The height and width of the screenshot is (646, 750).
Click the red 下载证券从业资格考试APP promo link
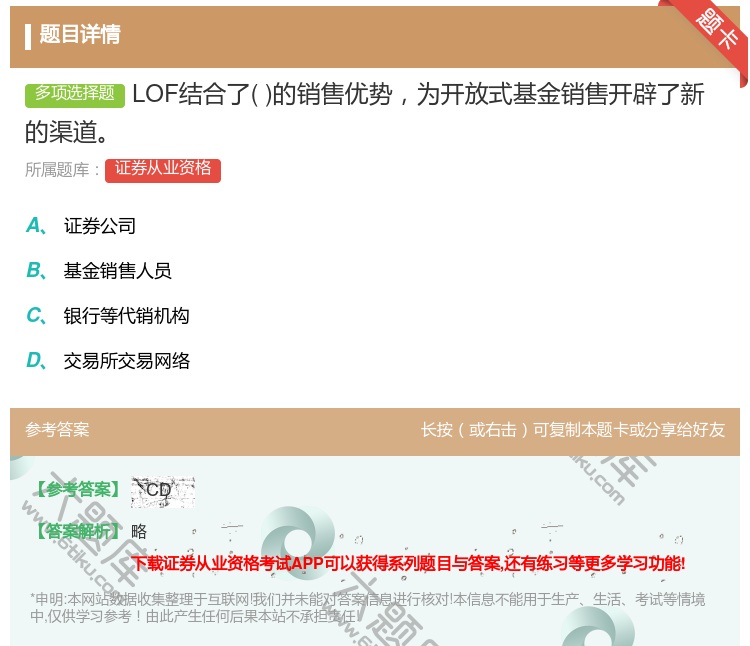click(x=408, y=563)
